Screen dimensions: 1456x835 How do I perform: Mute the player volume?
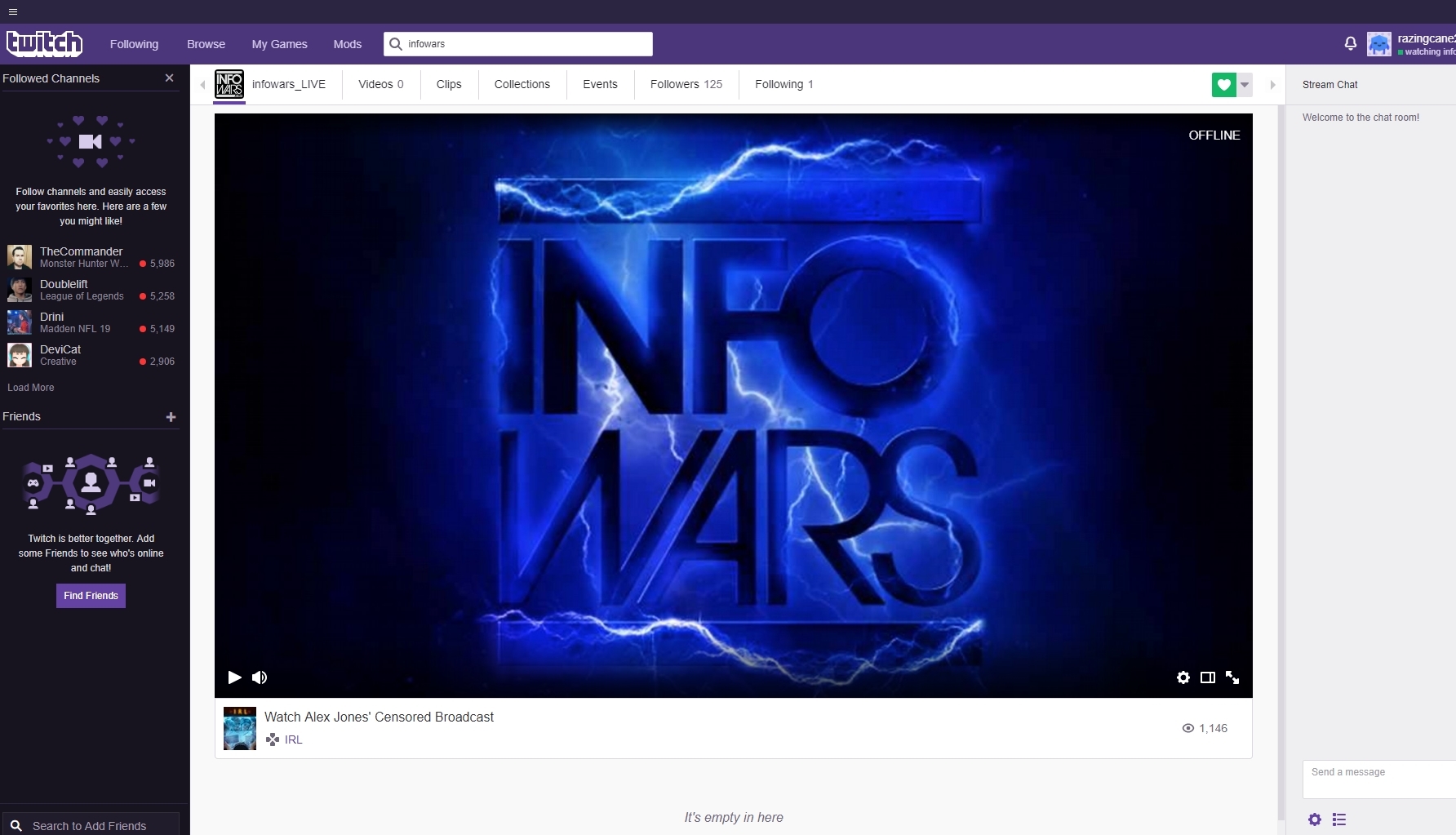pyautogui.click(x=260, y=677)
